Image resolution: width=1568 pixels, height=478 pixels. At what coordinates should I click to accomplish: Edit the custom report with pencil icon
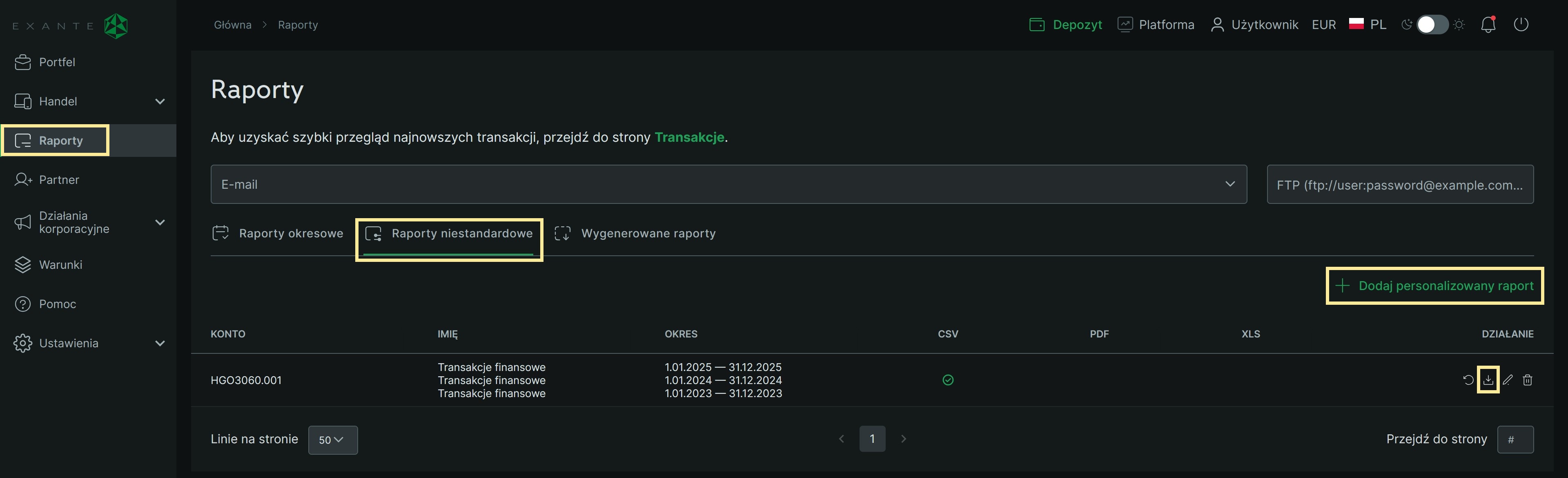(x=1508, y=380)
